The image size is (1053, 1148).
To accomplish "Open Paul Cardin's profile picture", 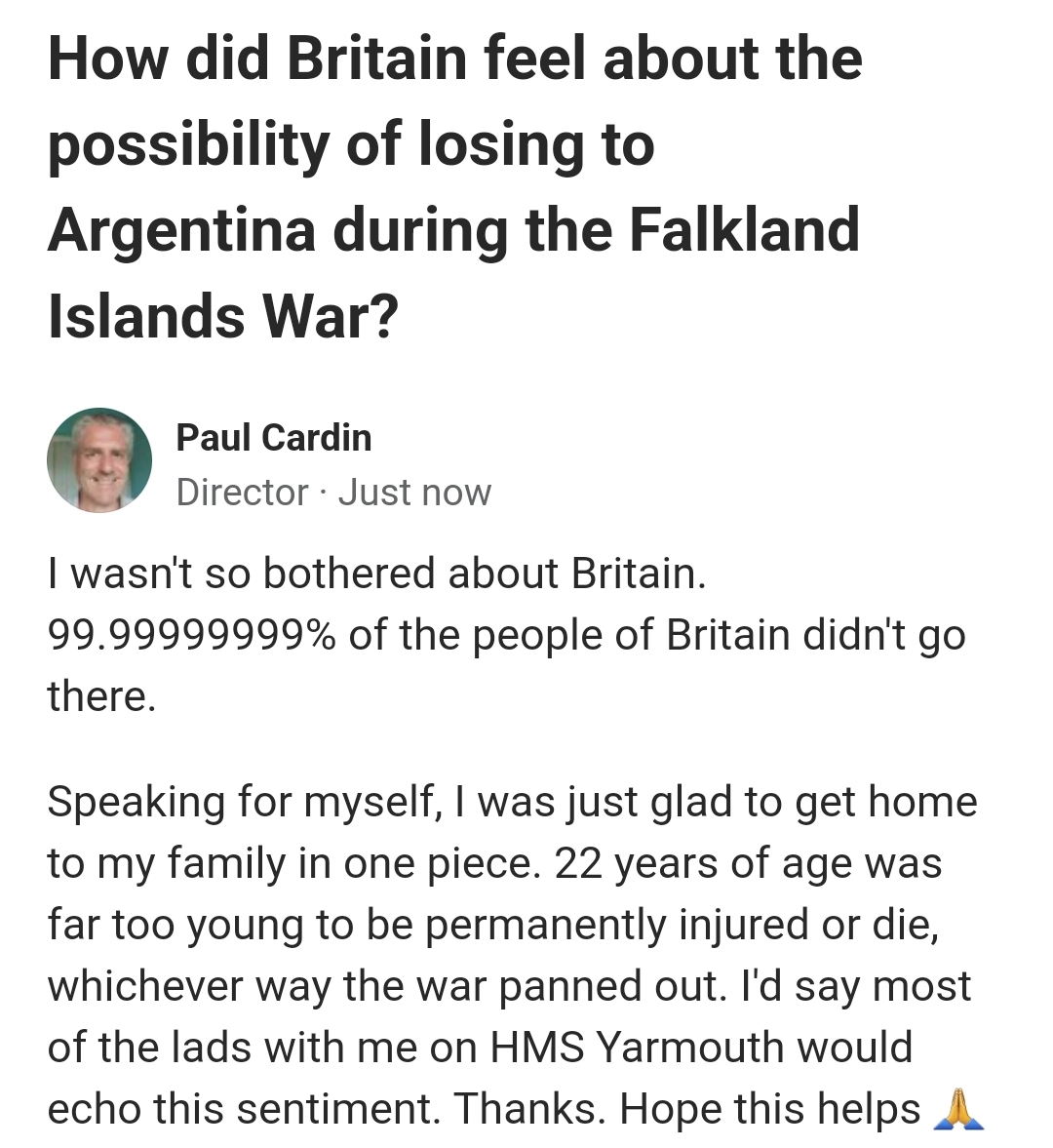I will [x=99, y=460].
